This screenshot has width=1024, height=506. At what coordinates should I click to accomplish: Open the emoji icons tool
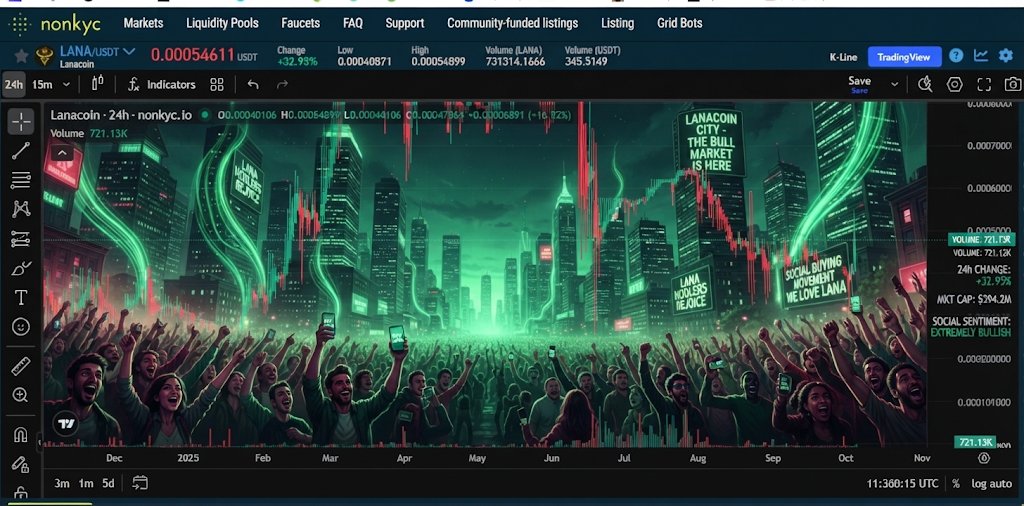coord(21,327)
